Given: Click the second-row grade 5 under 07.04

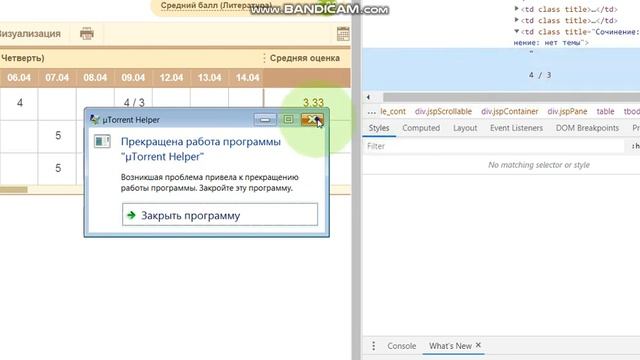Looking at the screenshot, I should click(58, 136).
